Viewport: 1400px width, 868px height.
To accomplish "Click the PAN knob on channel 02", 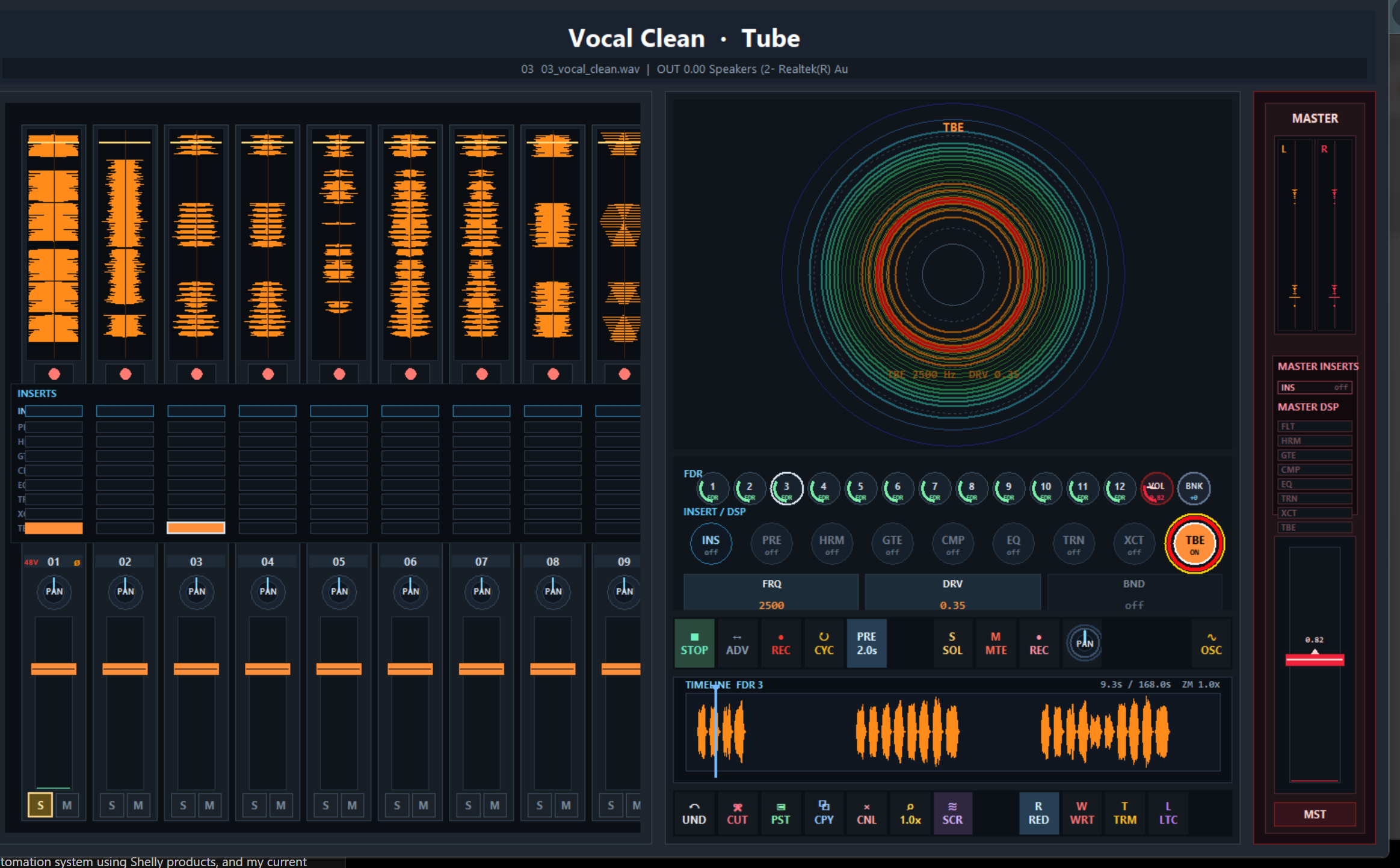I will click(x=125, y=591).
